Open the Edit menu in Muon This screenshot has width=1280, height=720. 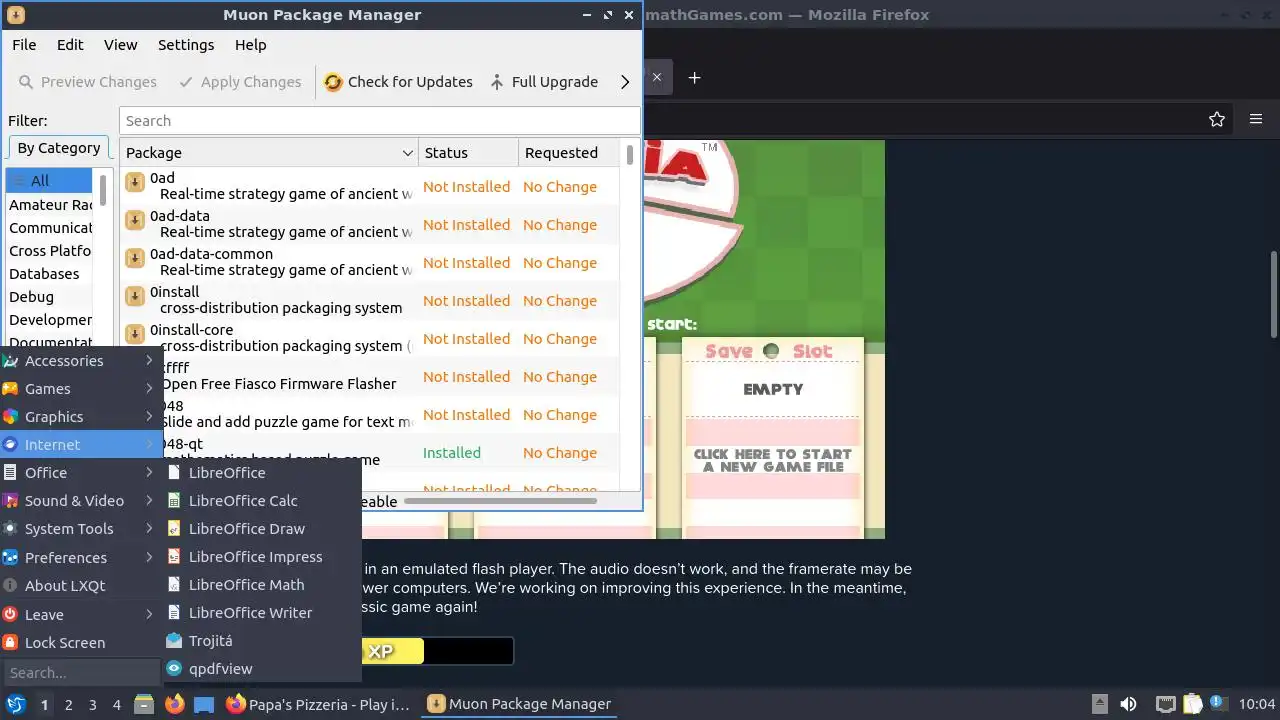click(70, 45)
